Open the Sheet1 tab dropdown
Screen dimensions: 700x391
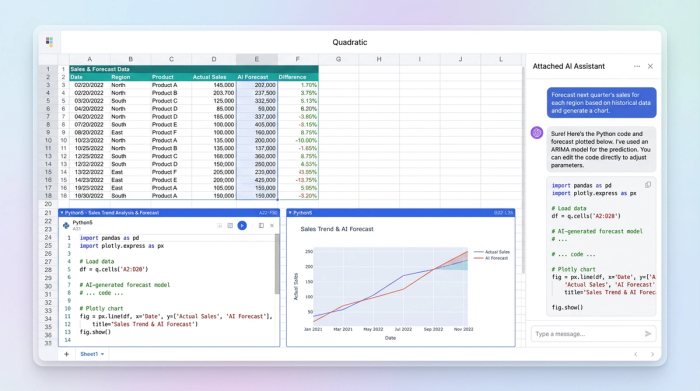[x=102, y=354]
